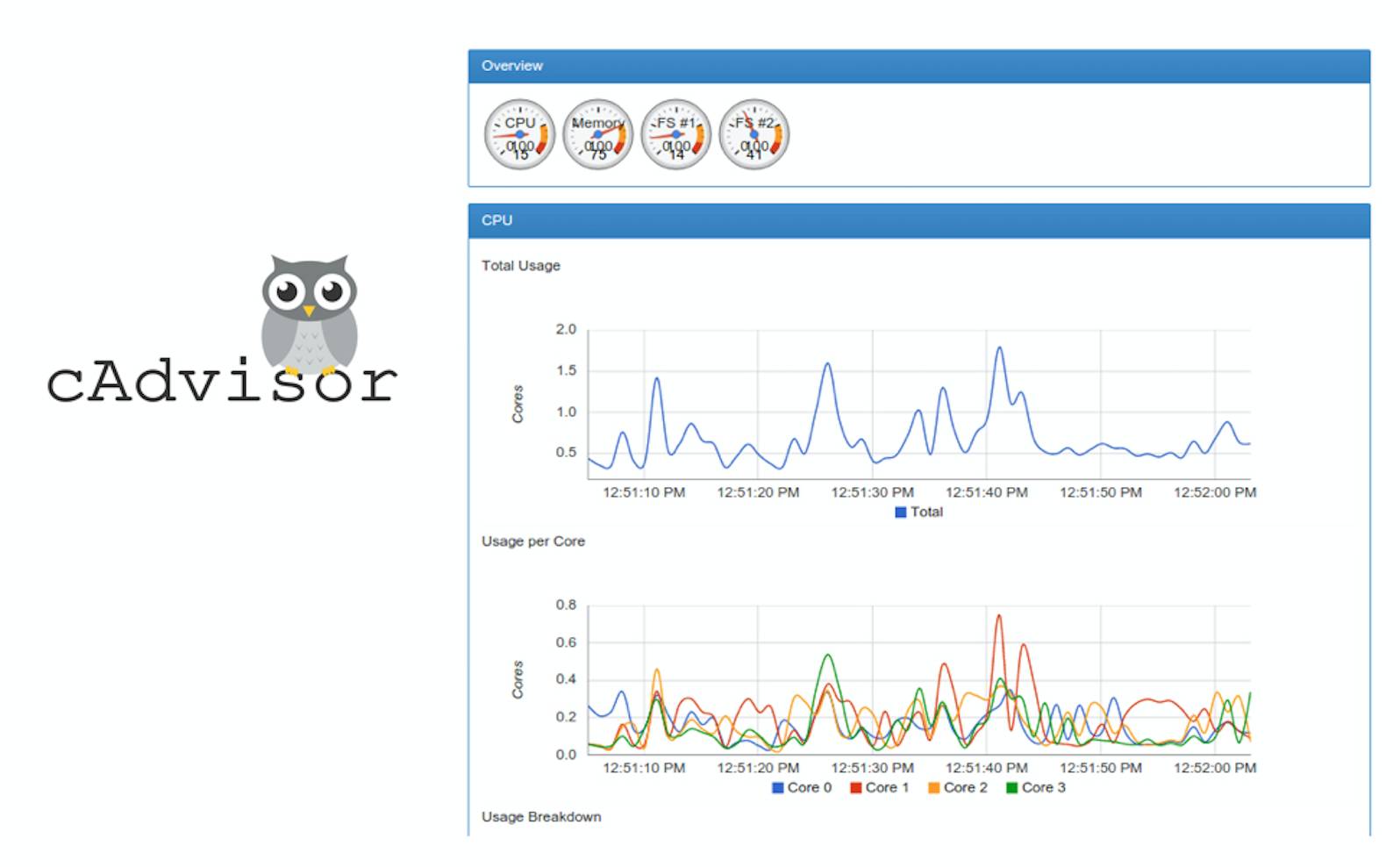
Task: Click the FS #2 gauge
Action: tap(754, 134)
